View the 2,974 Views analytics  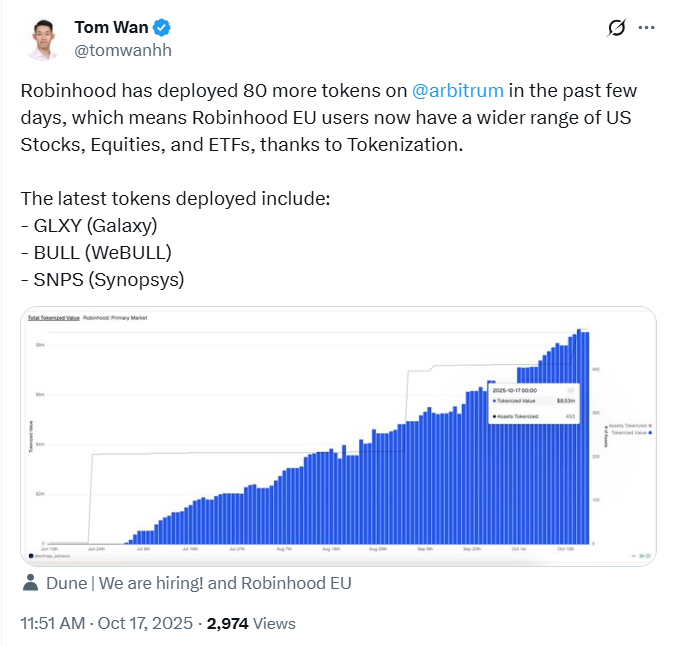[x=251, y=623]
